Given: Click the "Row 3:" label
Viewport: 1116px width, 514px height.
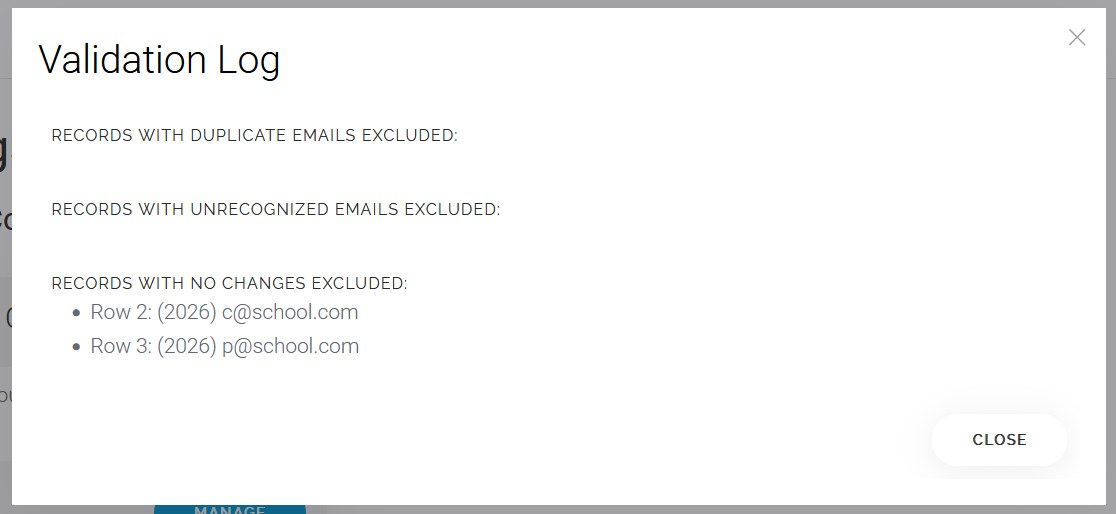Looking at the screenshot, I should [121, 347].
